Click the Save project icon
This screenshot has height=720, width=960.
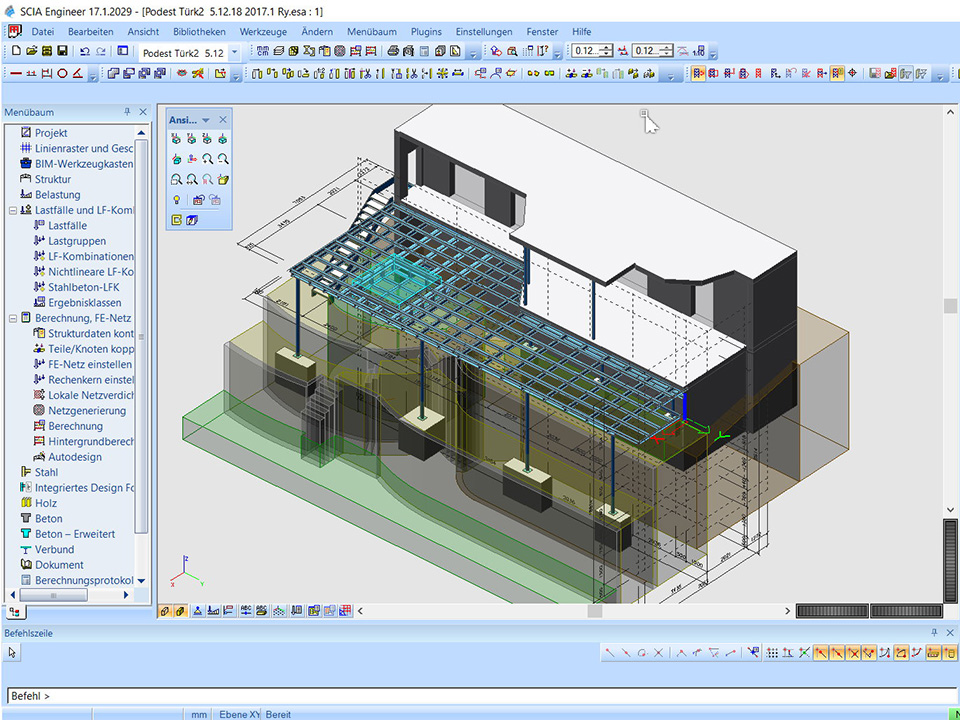(63, 51)
